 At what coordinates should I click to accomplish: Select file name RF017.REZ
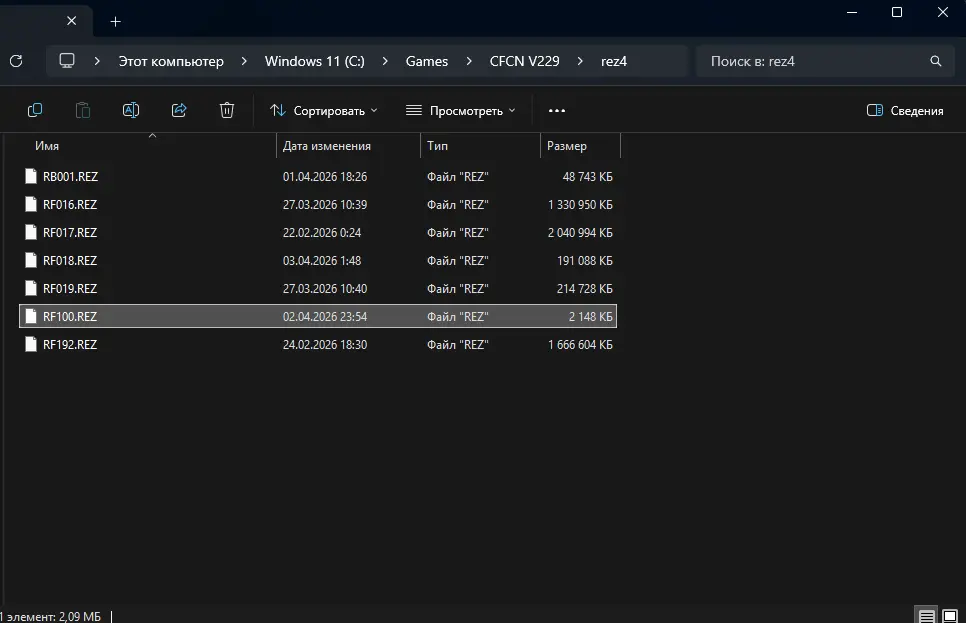pyautogui.click(x=70, y=233)
